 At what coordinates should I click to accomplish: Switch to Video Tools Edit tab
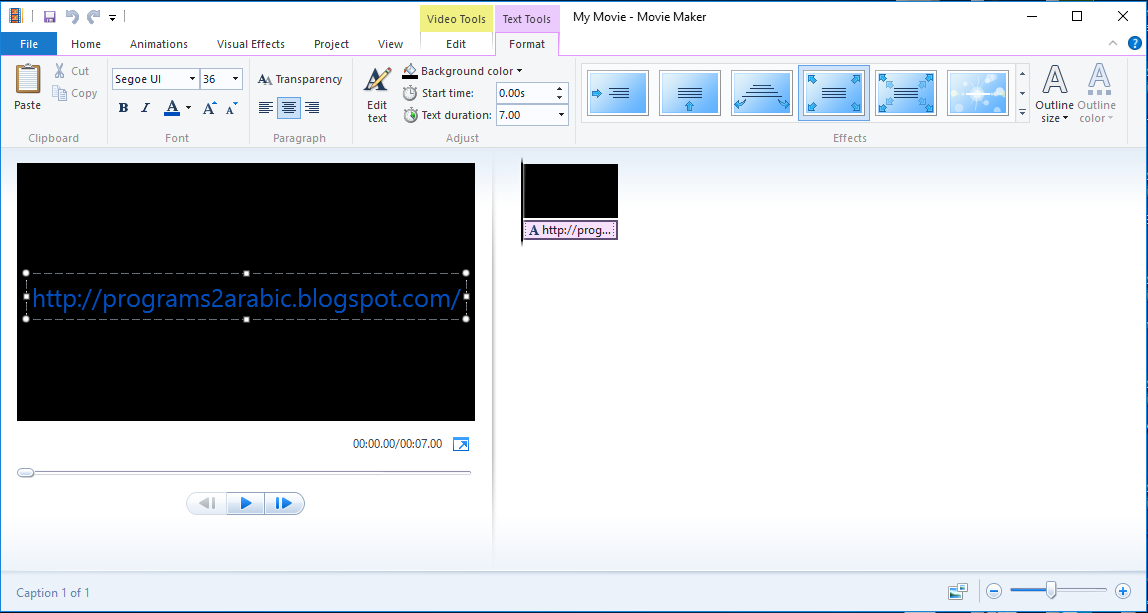click(x=456, y=44)
